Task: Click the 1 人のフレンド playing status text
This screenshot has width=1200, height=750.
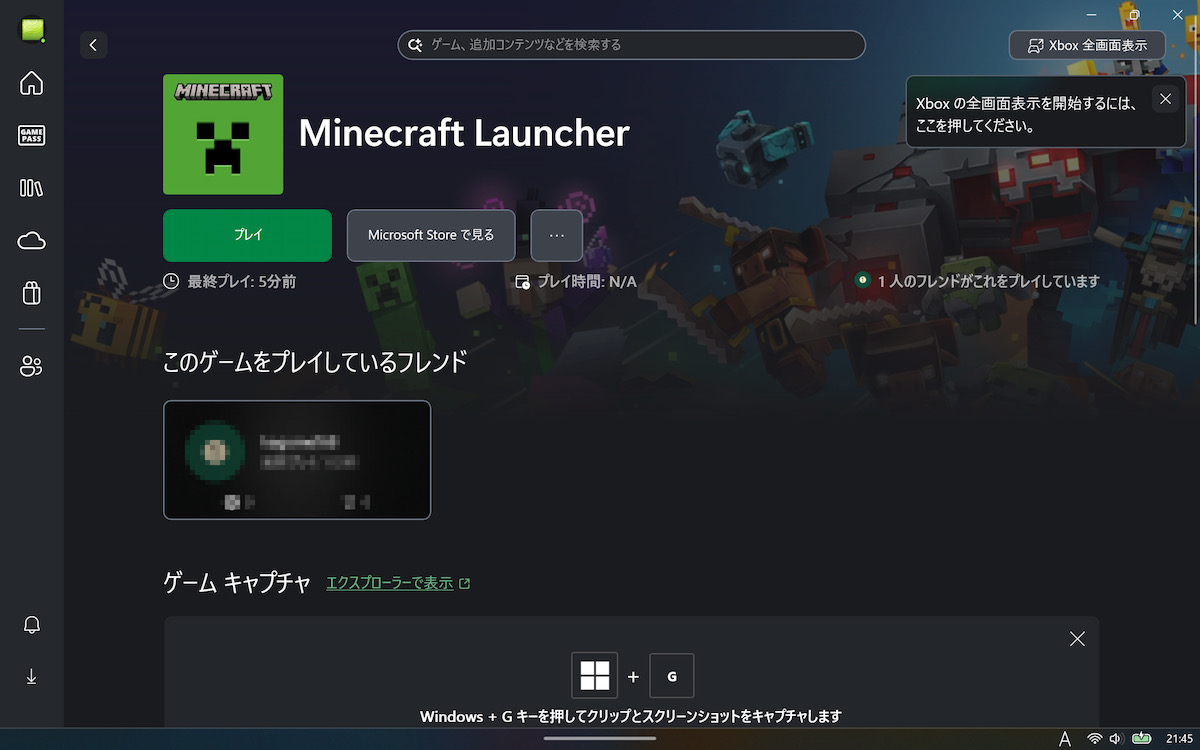Action: tap(988, 282)
